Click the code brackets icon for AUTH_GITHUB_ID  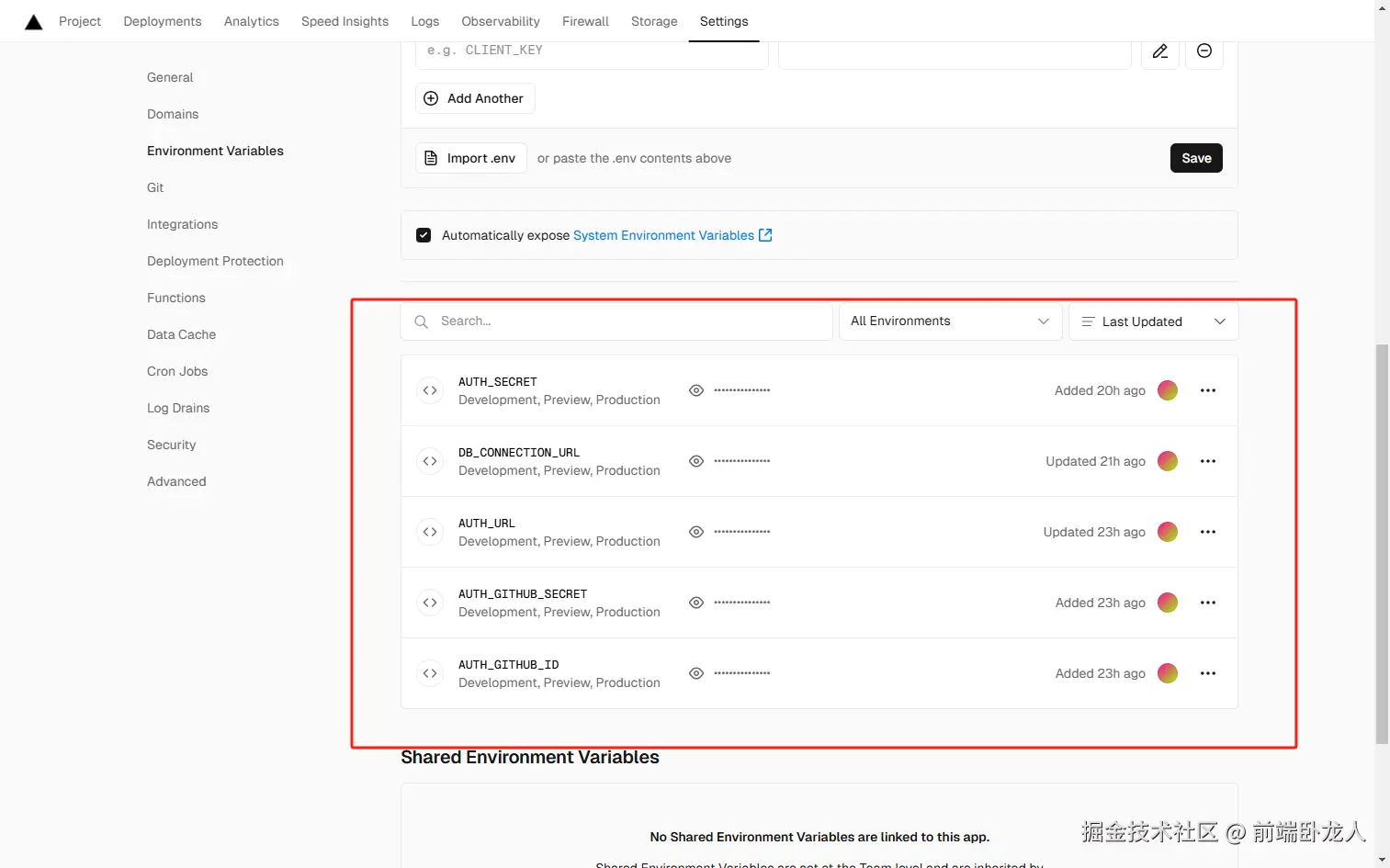pyautogui.click(x=430, y=673)
